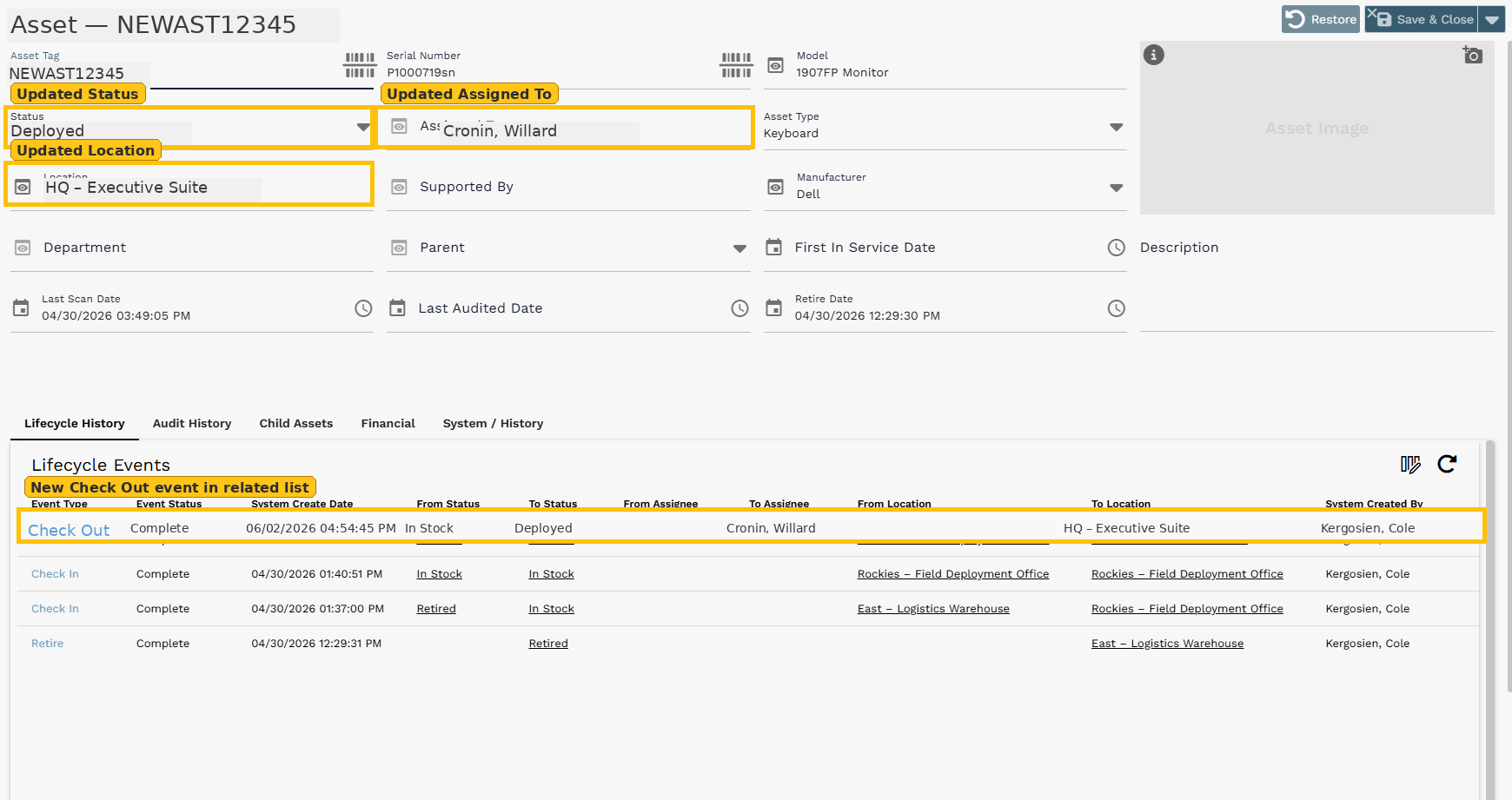Click the Supported By field
The image size is (1512, 800).
point(568,187)
